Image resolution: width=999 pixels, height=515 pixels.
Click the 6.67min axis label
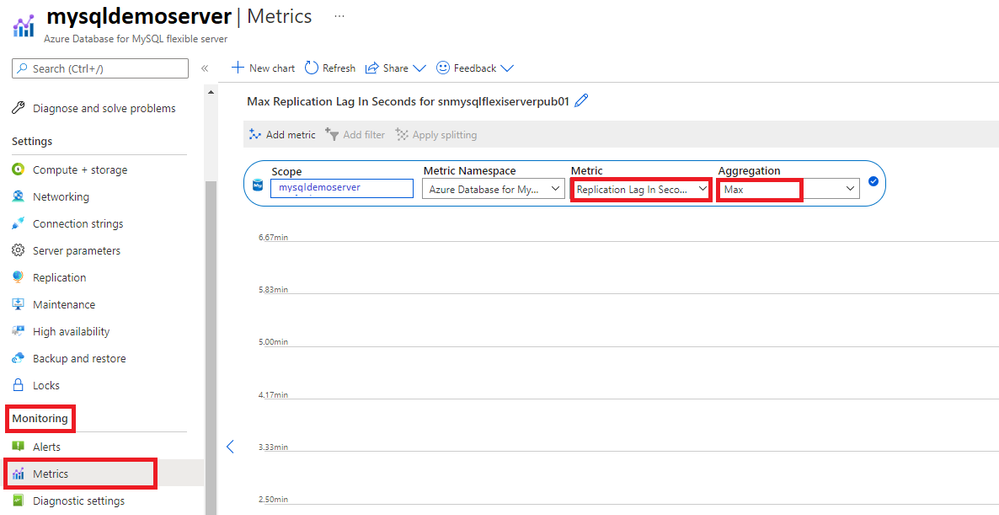[273, 237]
